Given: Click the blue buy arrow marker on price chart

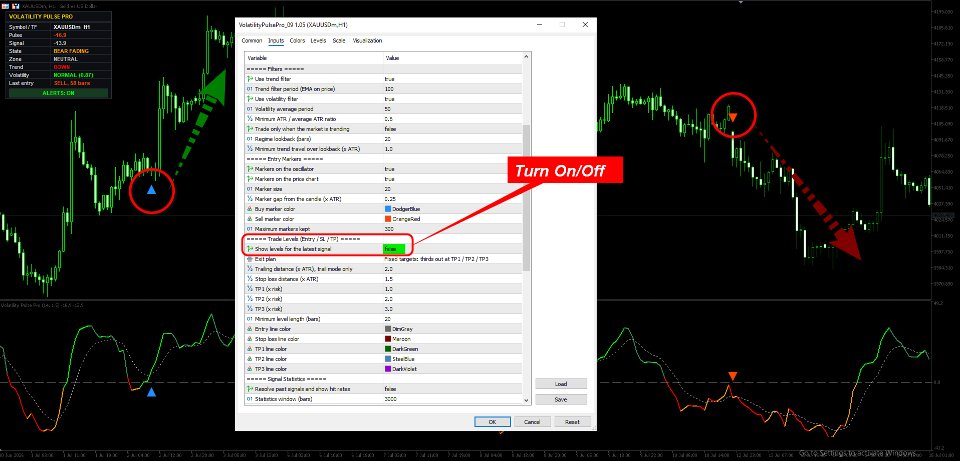Looking at the screenshot, I should (x=152, y=190).
